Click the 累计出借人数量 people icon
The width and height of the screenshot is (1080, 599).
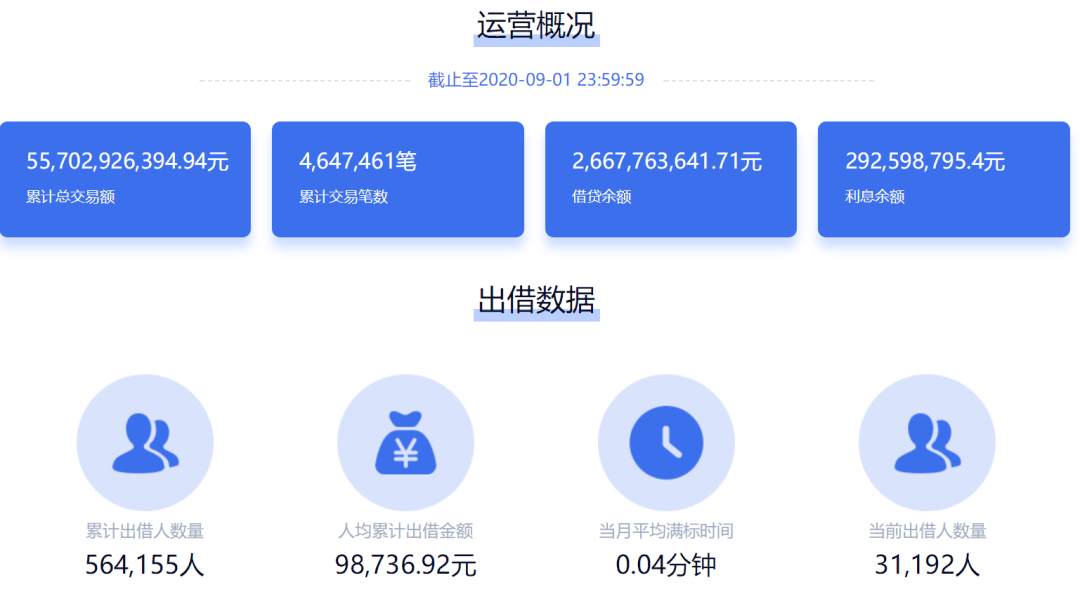145,443
